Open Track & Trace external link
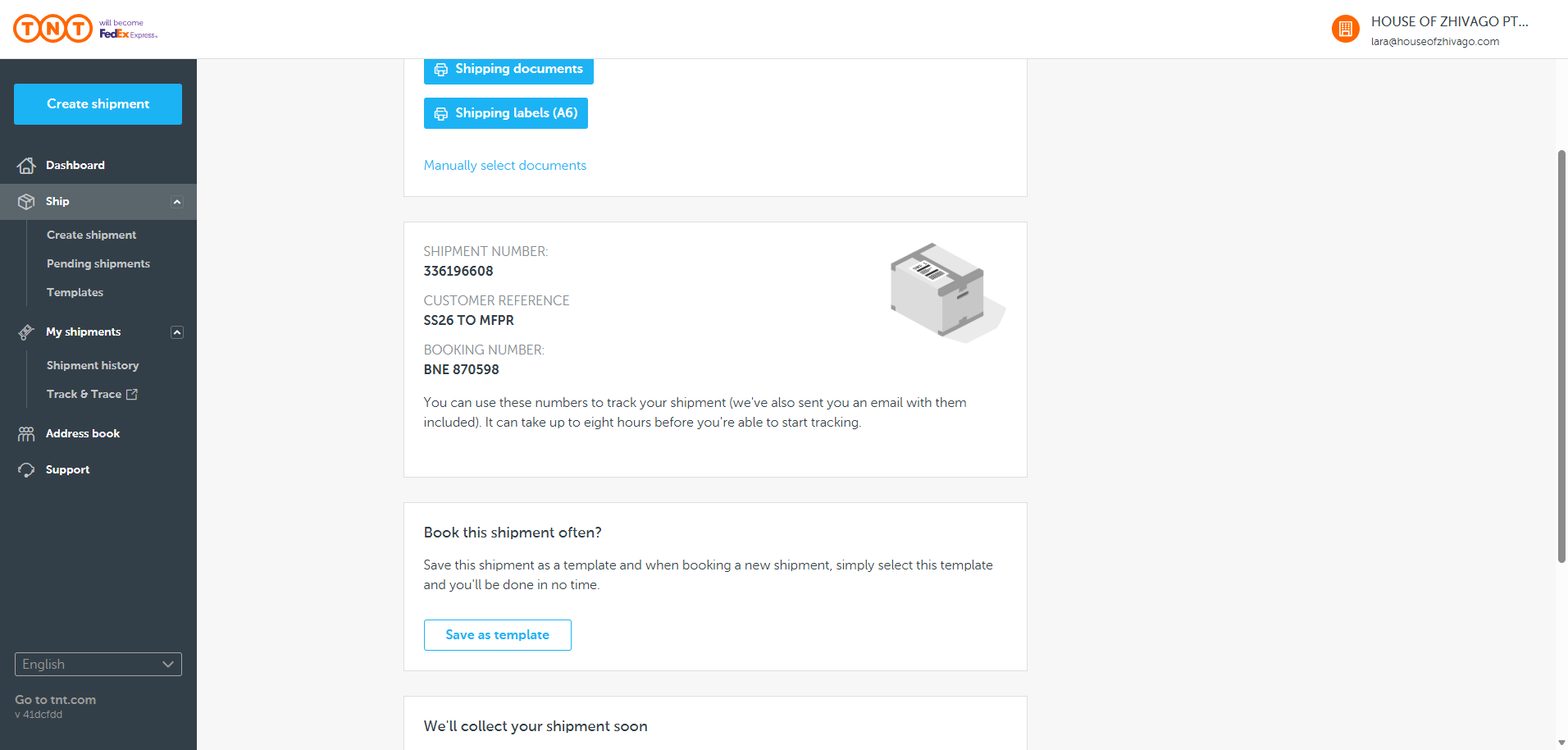The width and height of the screenshot is (1568, 750). click(92, 395)
